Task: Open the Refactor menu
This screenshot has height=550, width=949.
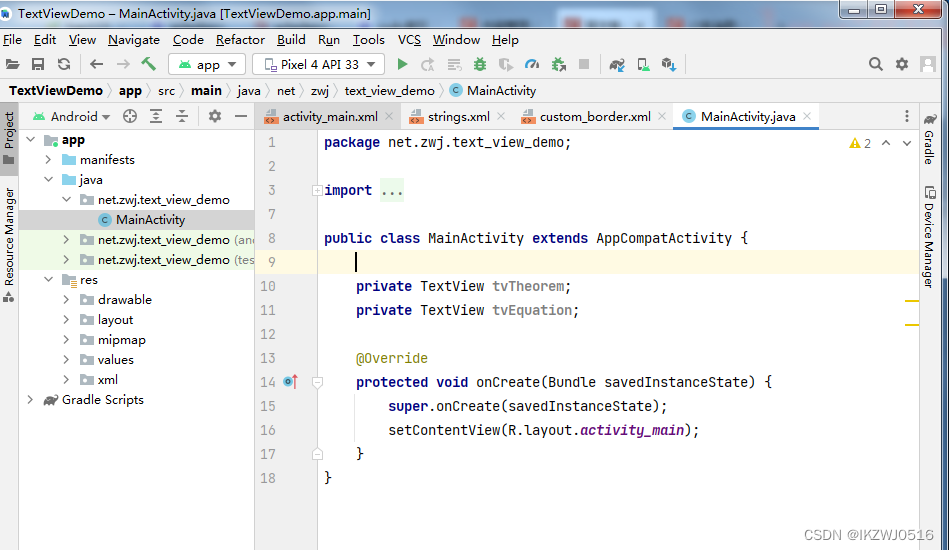Action: [x=240, y=40]
